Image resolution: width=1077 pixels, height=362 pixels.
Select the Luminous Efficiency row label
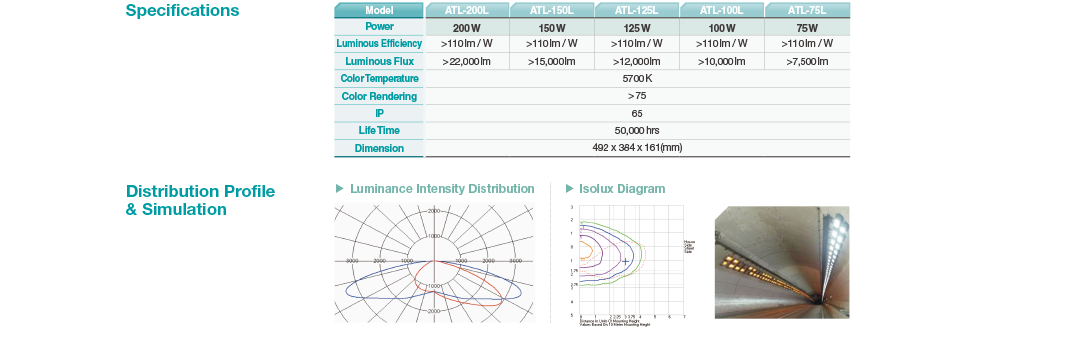[379, 44]
